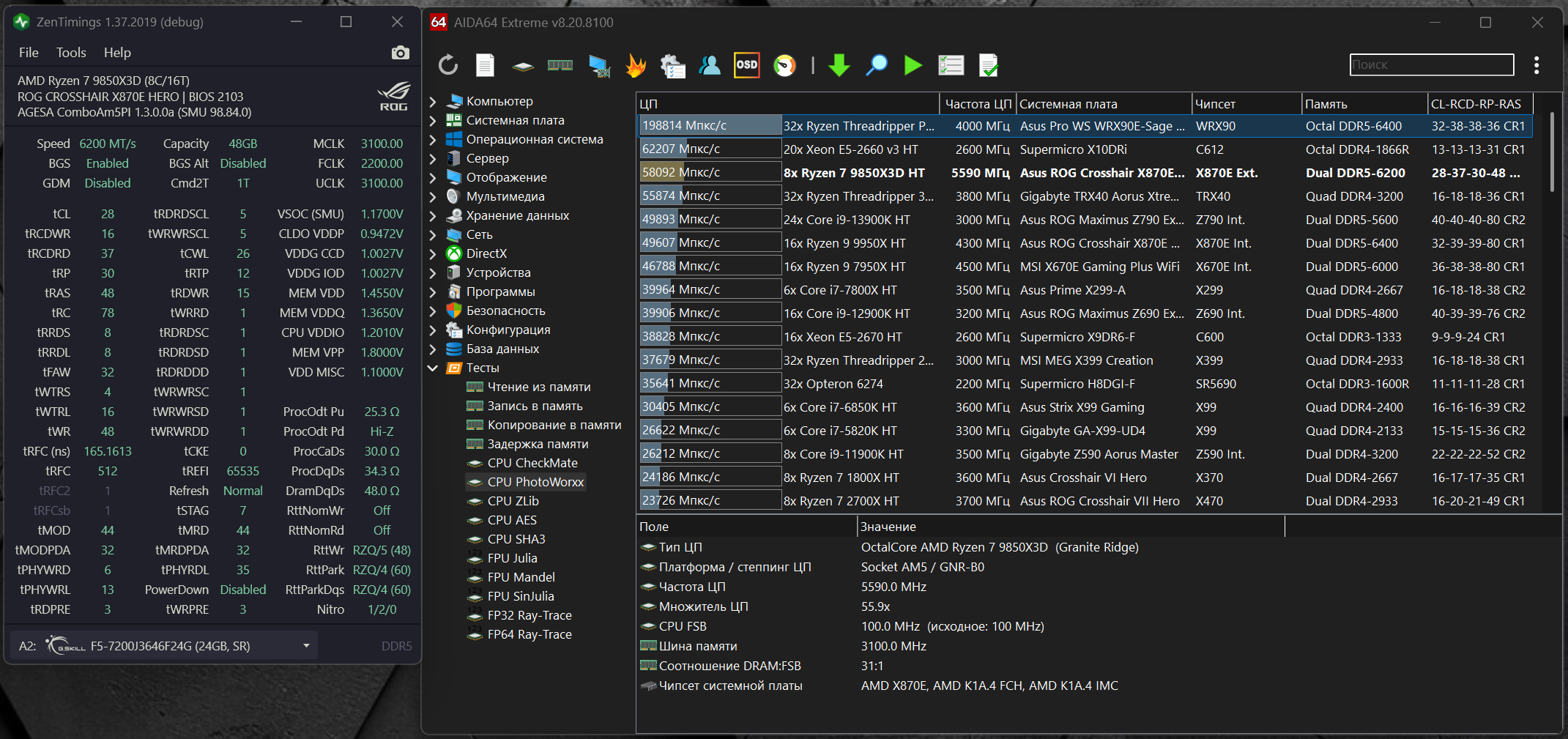Image resolution: width=1568 pixels, height=739 pixels.
Task: Select the FP32 Ray-Trace test
Action: [530, 615]
